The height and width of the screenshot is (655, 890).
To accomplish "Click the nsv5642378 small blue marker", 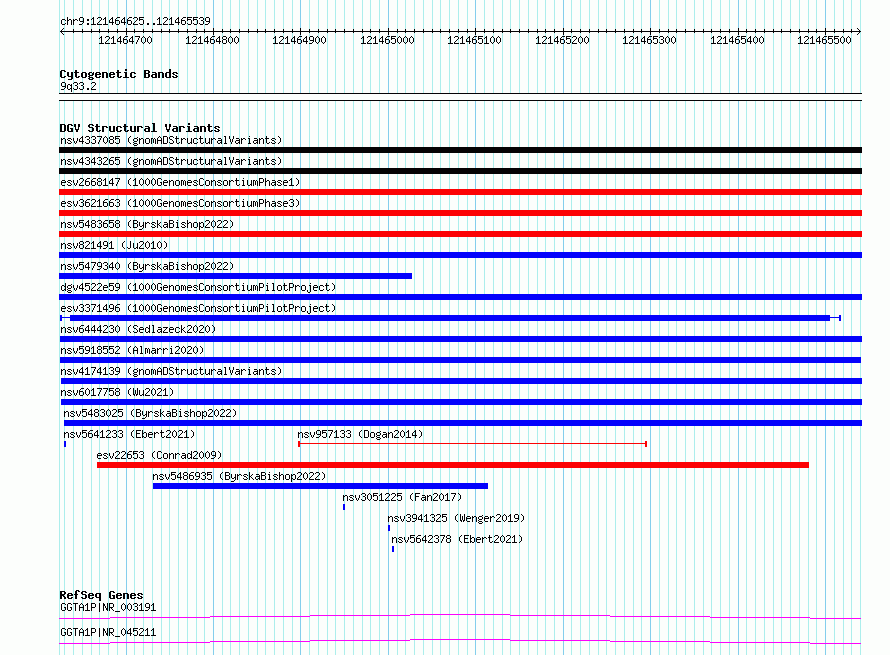I will click(393, 549).
